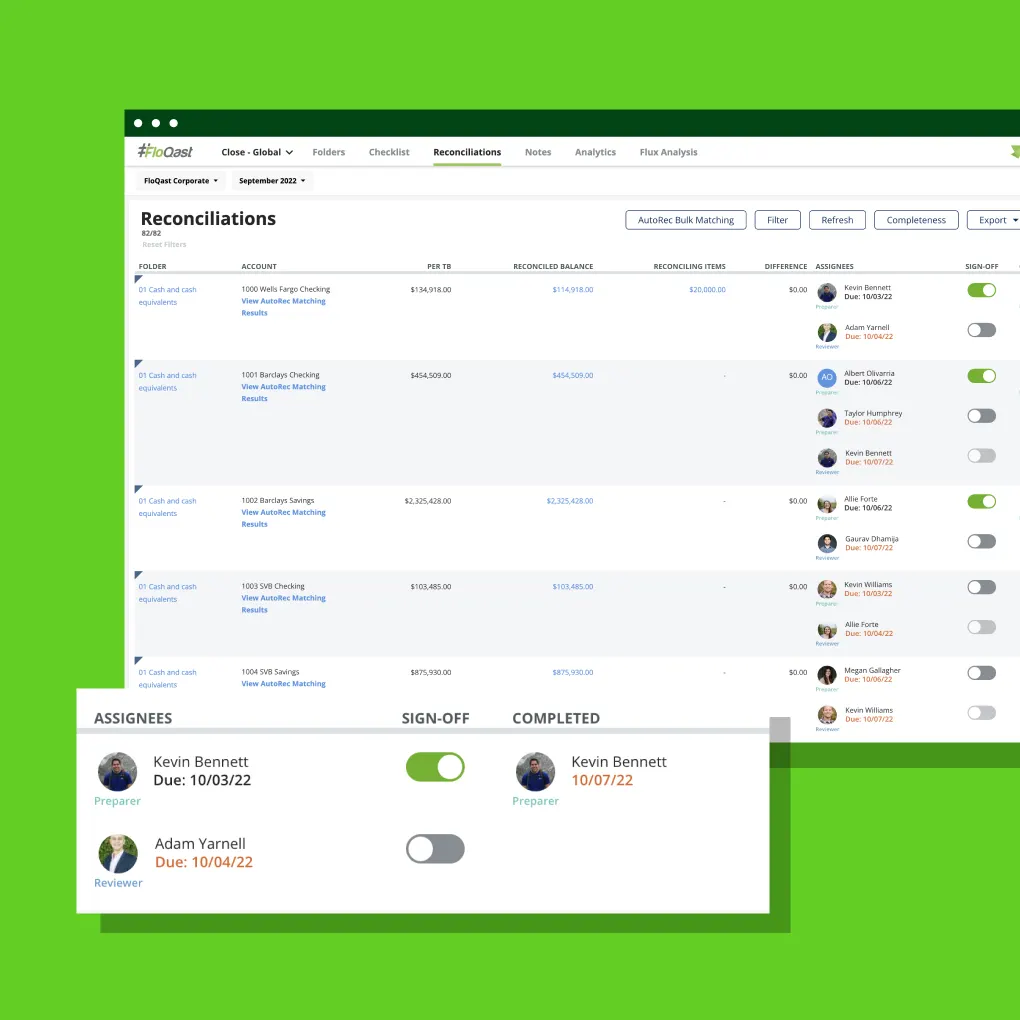1020x1020 pixels.
Task: Click the $114,918.00 reconciled balance link
Action: [x=572, y=289]
